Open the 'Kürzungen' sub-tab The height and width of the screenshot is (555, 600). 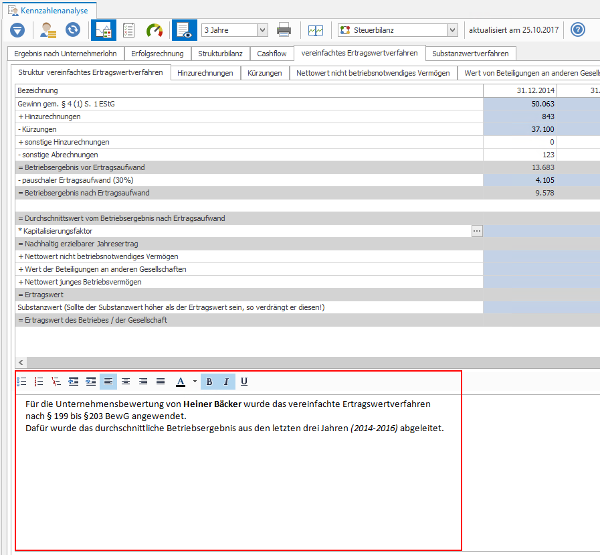coord(265,73)
